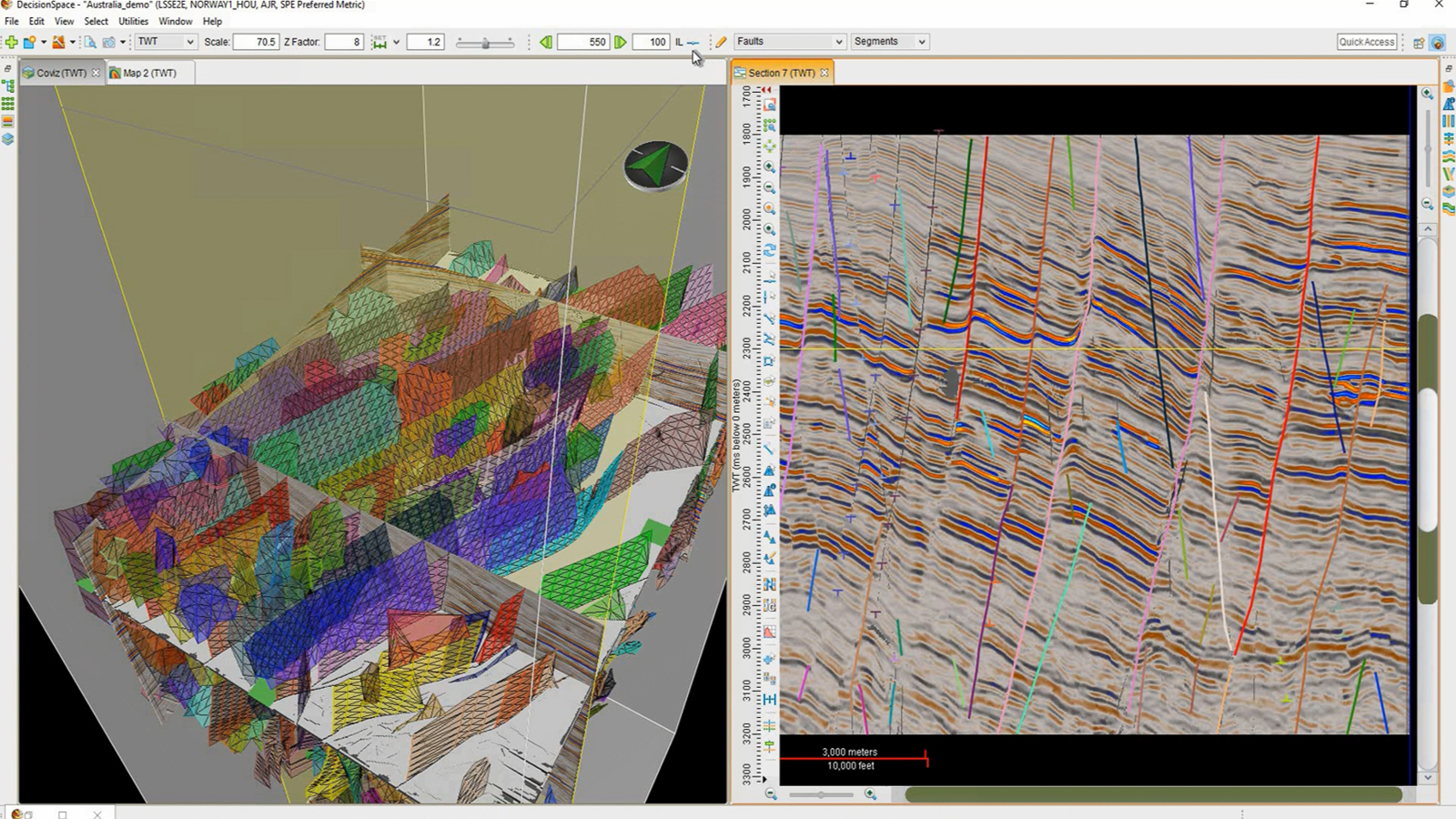Click the 1.2 value input field
This screenshot has height=819, width=1456.
coord(425,42)
